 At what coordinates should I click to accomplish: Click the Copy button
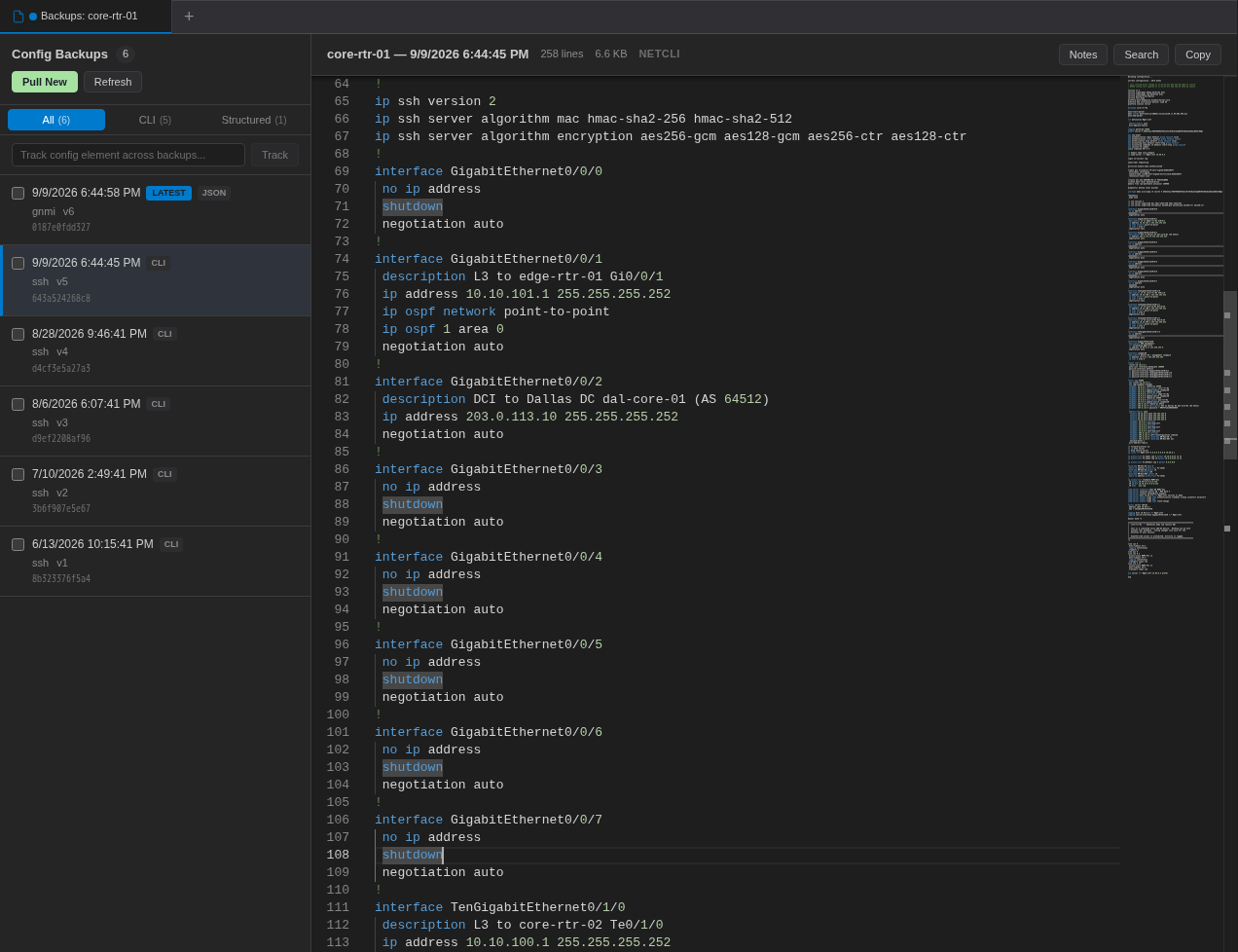[1198, 55]
